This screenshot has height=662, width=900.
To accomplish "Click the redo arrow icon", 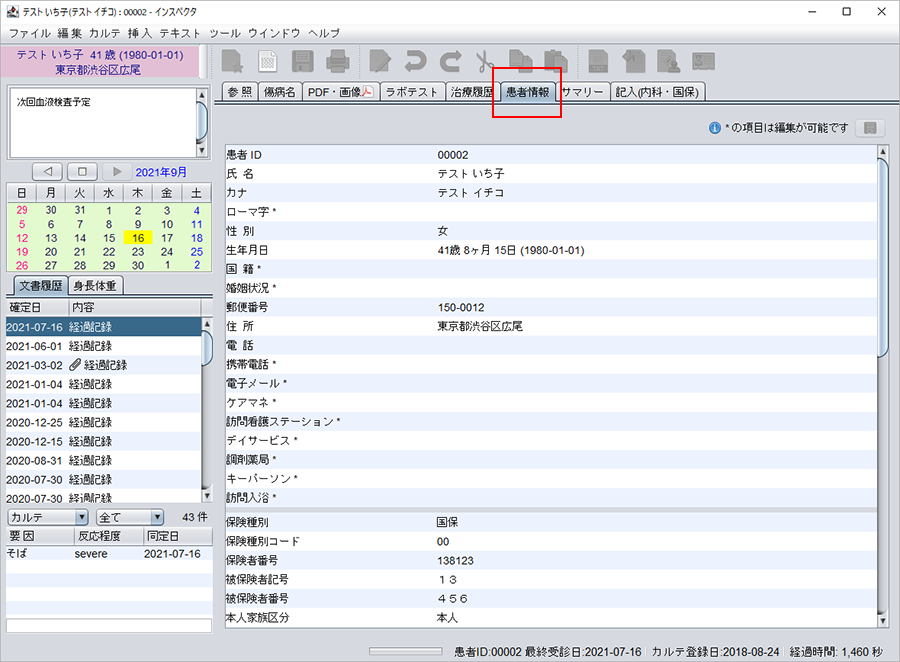I will coord(450,61).
